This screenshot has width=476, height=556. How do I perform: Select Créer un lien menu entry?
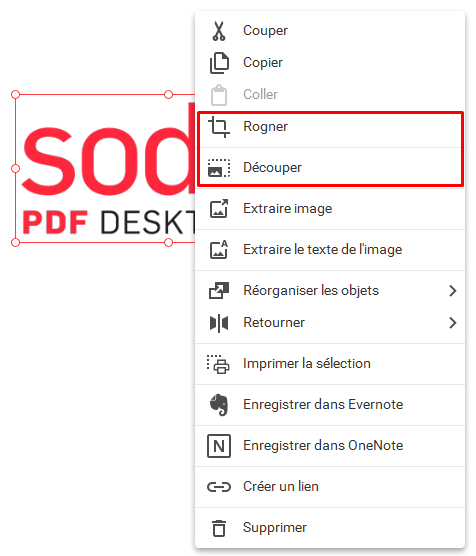pyautogui.click(x=330, y=486)
